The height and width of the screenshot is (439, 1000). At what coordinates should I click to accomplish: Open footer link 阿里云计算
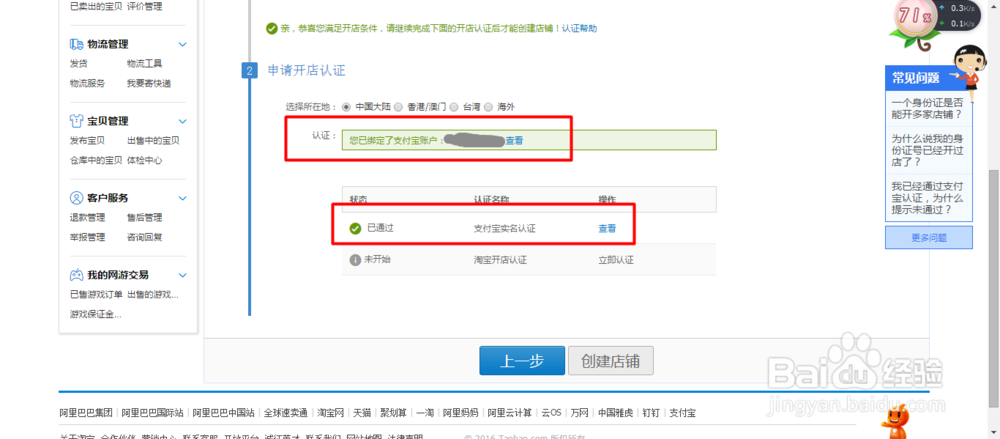[510, 413]
